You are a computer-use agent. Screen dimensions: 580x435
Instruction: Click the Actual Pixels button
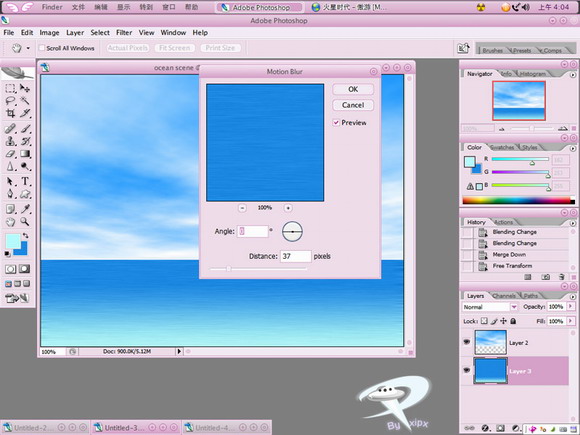[128, 48]
